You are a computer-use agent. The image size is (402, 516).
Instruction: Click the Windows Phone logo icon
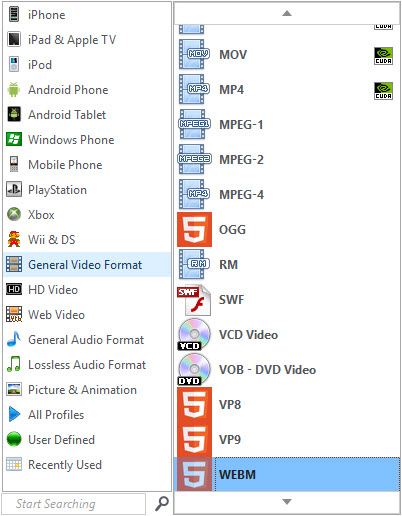[x=14, y=139]
